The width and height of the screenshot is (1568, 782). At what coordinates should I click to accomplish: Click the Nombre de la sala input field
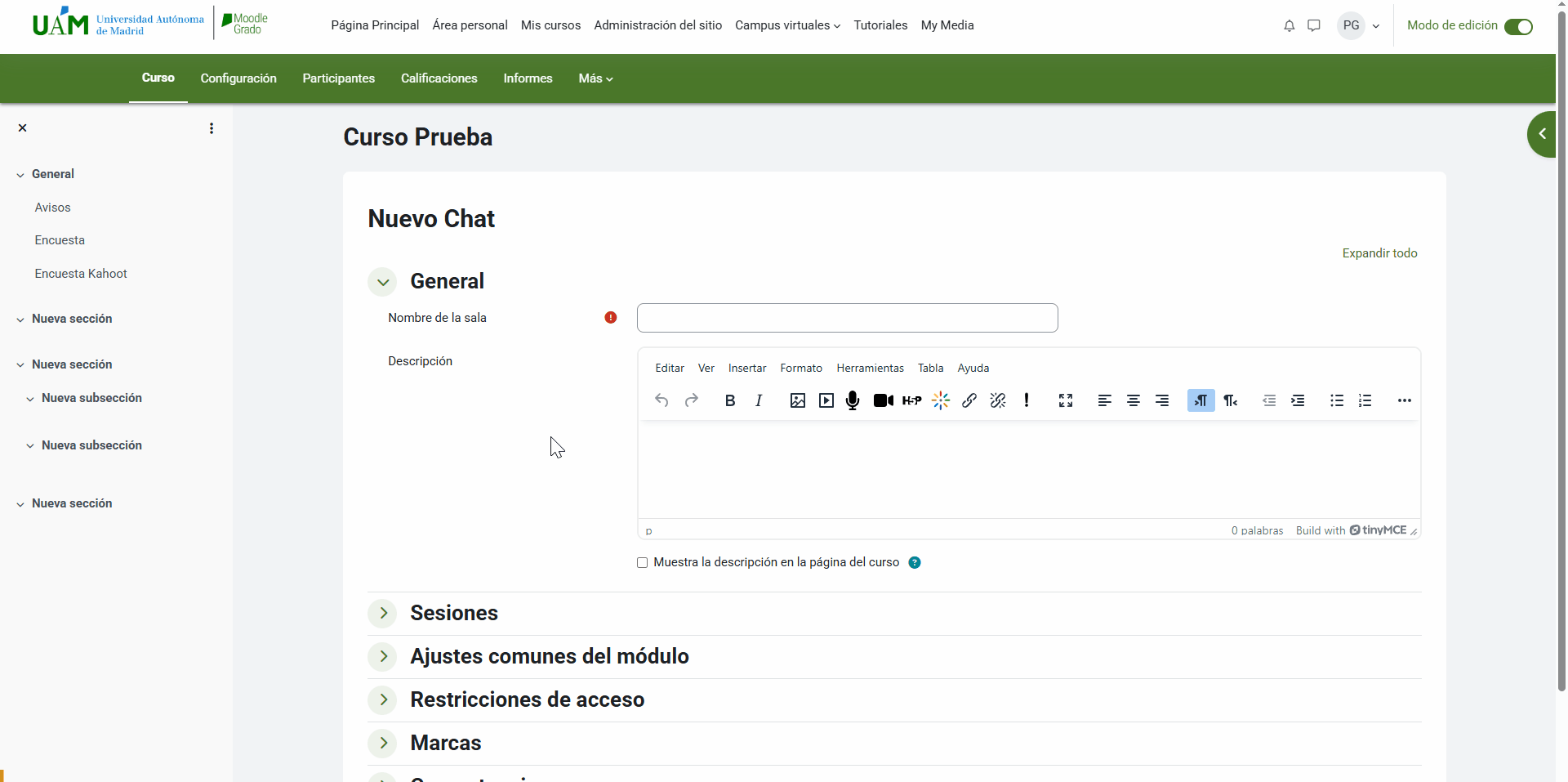click(x=847, y=318)
